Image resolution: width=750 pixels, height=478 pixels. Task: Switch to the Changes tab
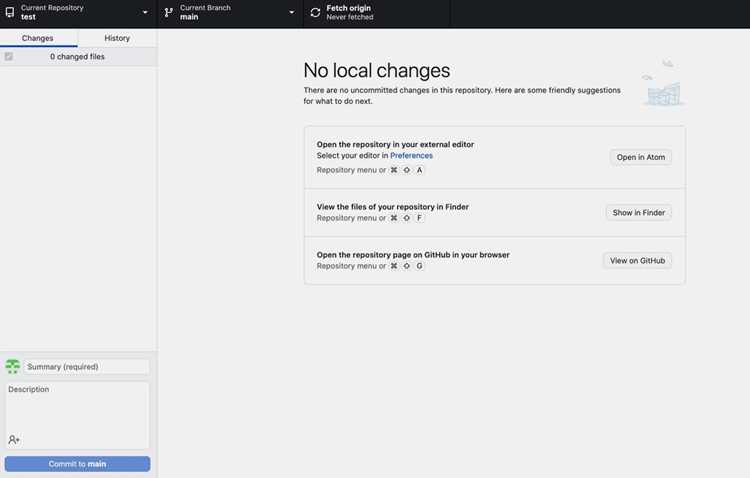(38, 38)
